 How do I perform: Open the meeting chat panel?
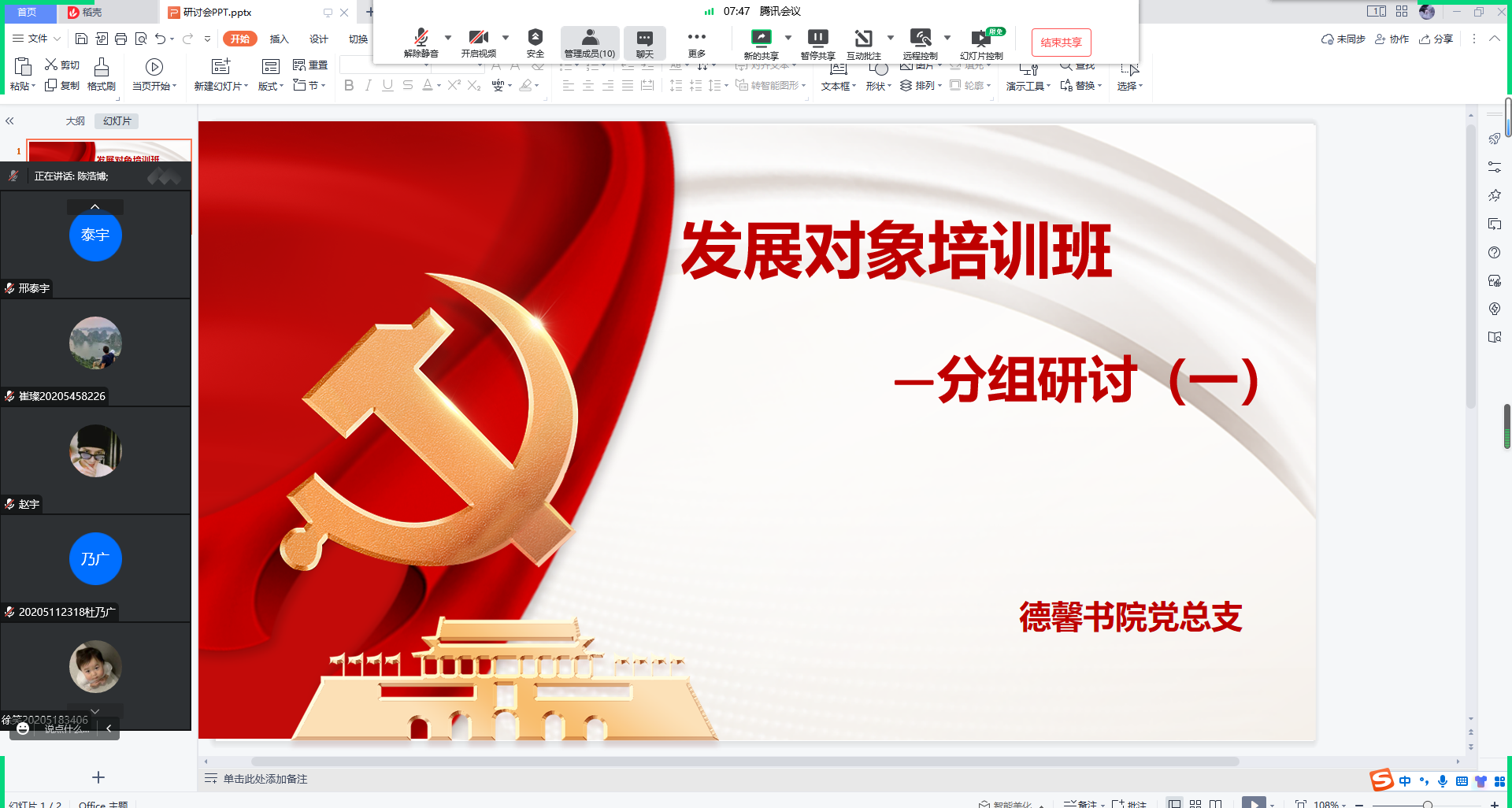[x=644, y=43]
